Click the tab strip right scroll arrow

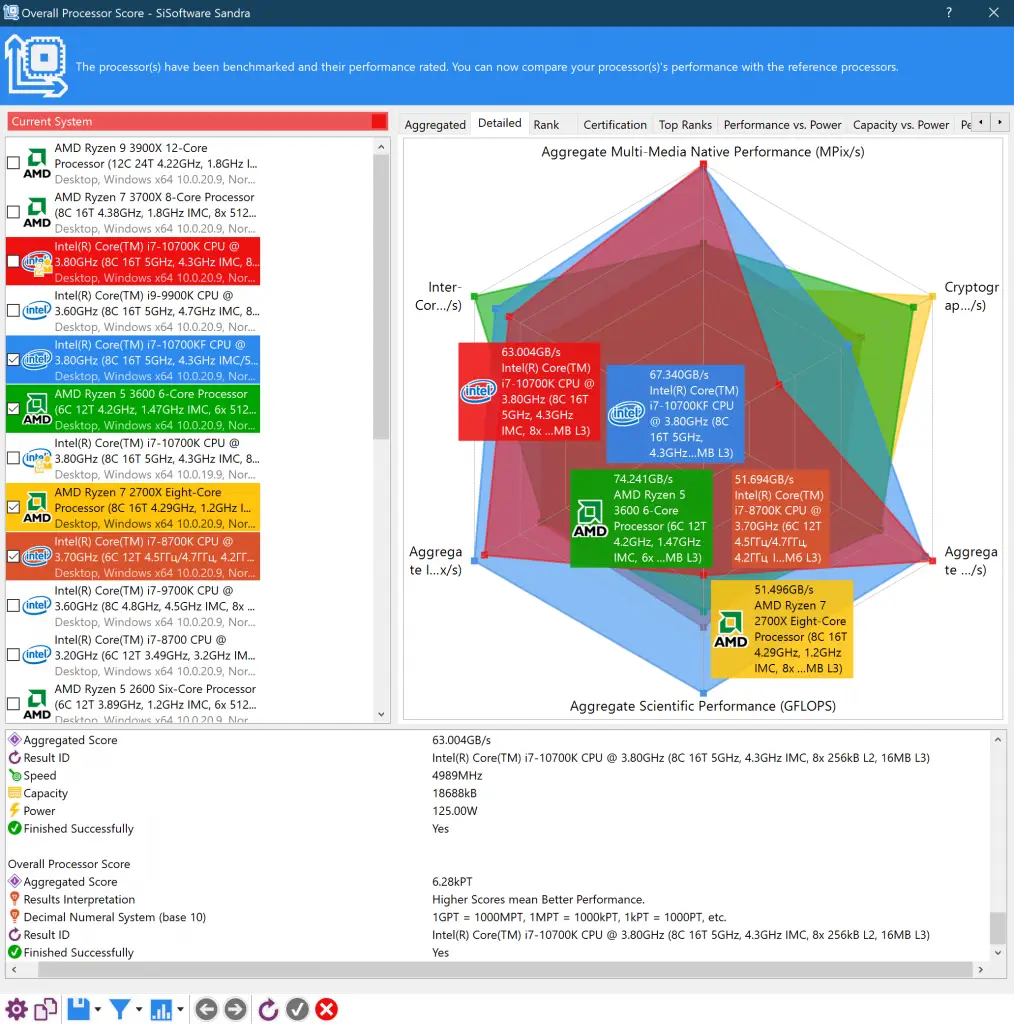1000,122
